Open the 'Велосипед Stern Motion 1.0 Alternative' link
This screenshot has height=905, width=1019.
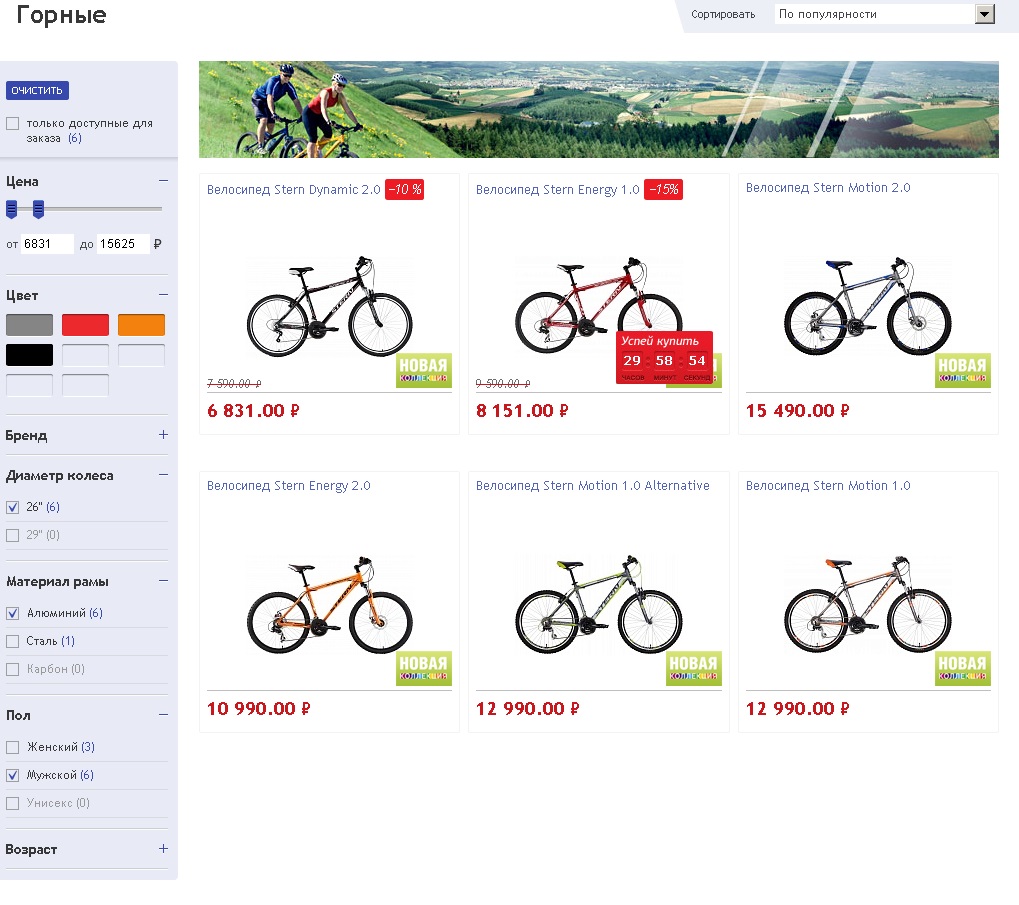pos(592,486)
